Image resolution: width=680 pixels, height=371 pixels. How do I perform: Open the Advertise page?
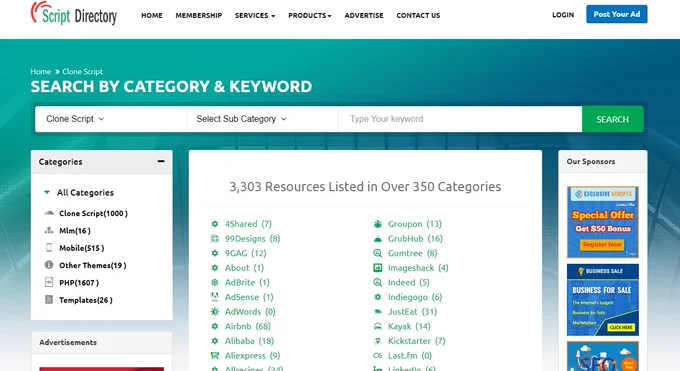coord(364,15)
